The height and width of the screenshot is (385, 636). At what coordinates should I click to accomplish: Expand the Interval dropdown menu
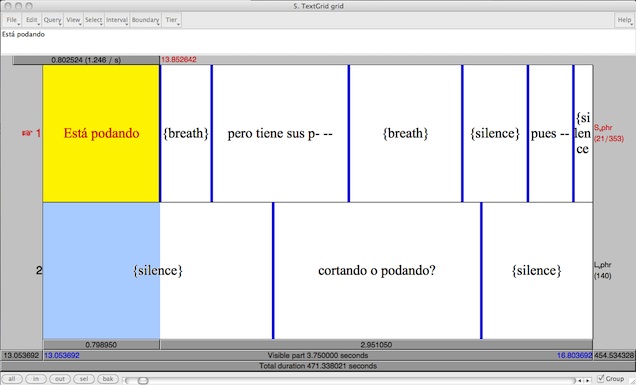pos(117,20)
